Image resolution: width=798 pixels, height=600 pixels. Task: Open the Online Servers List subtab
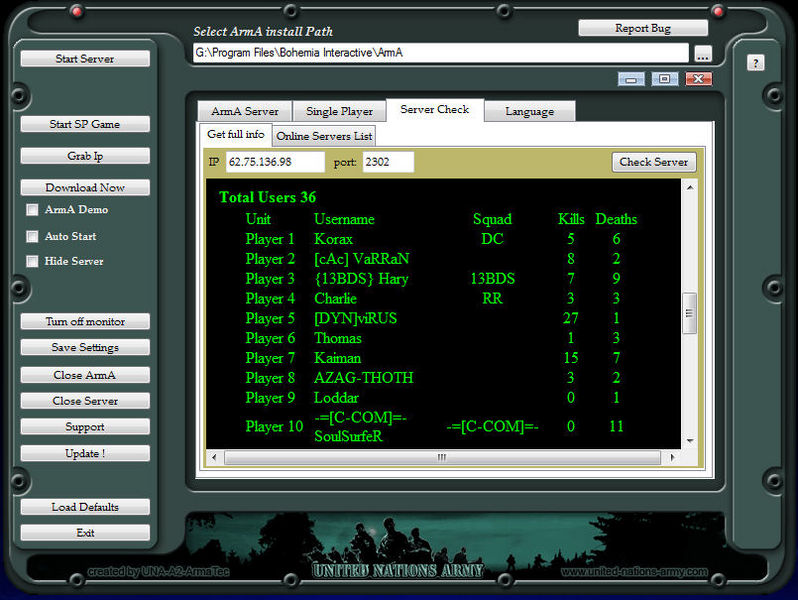pyautogui.click(x=324, y=136)
